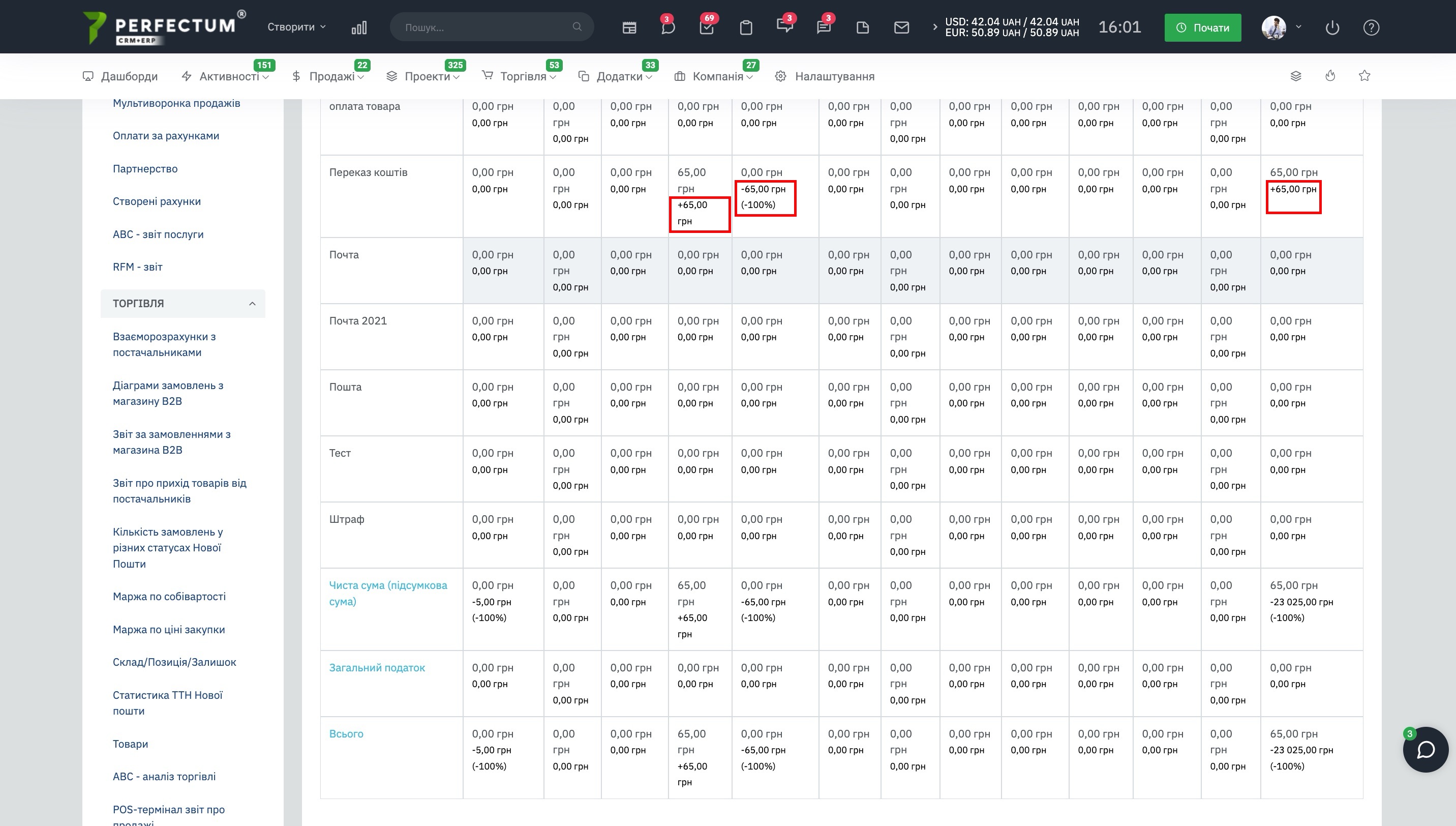Open the Продажі menu
This screenshot has height=826, width=1456.
pyautogui.click(x=331, y=77)
